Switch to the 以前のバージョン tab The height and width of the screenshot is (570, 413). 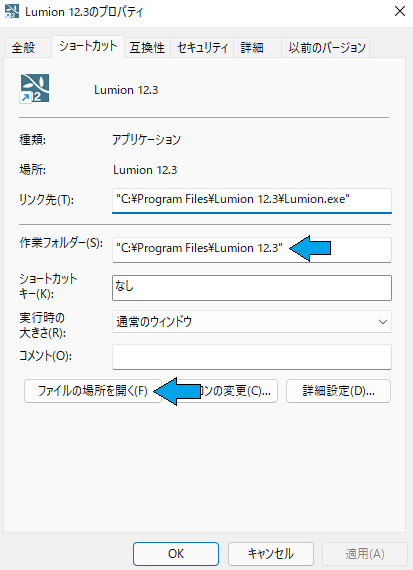tap(326, 48)
